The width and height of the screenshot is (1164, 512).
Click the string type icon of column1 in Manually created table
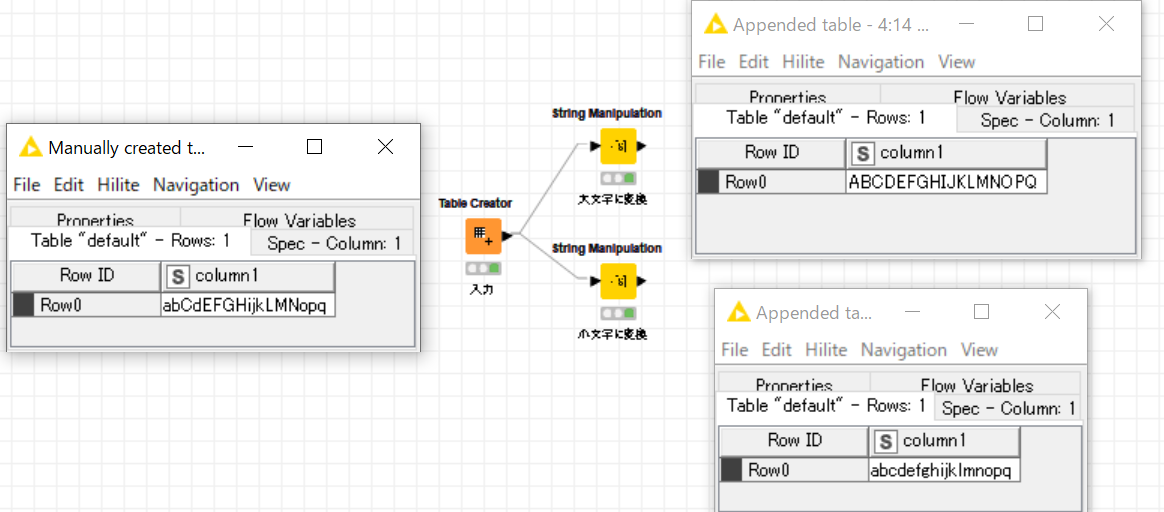(177, 277)
